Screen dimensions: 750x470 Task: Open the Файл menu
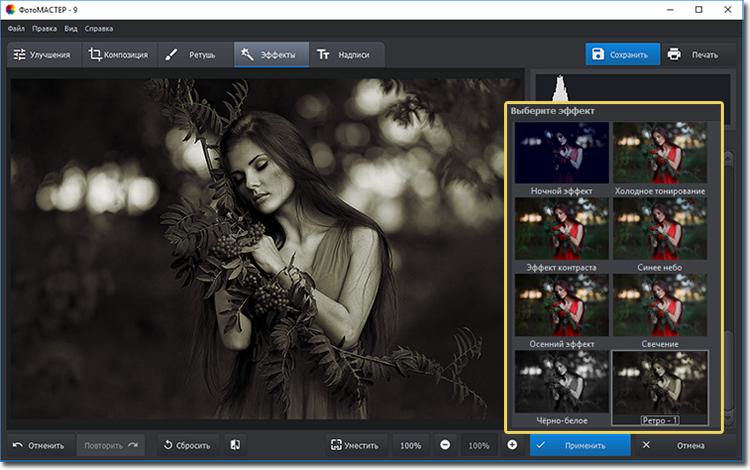point(15,28)
